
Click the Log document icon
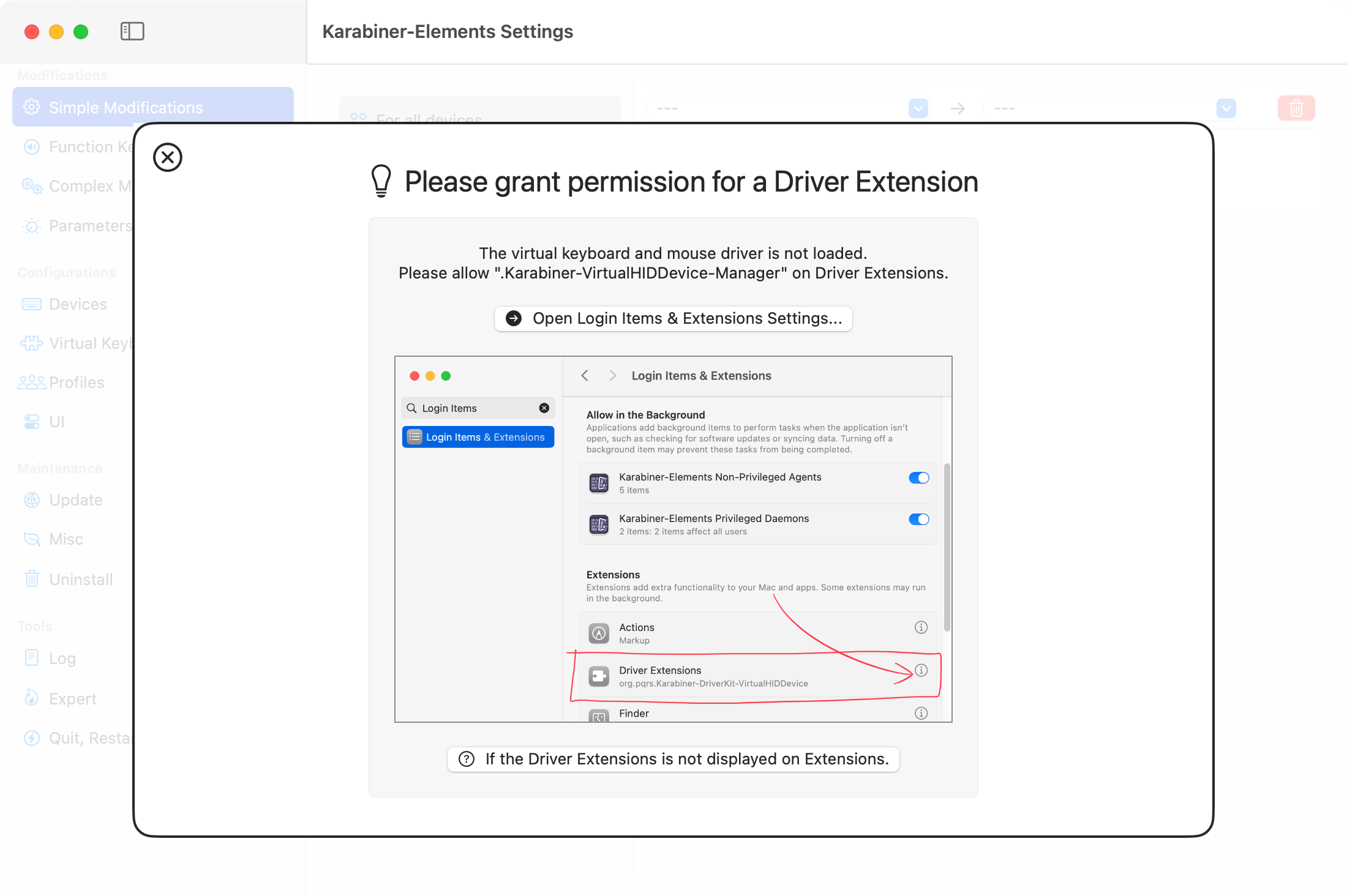pyautogui.click(x=32, y=658)
